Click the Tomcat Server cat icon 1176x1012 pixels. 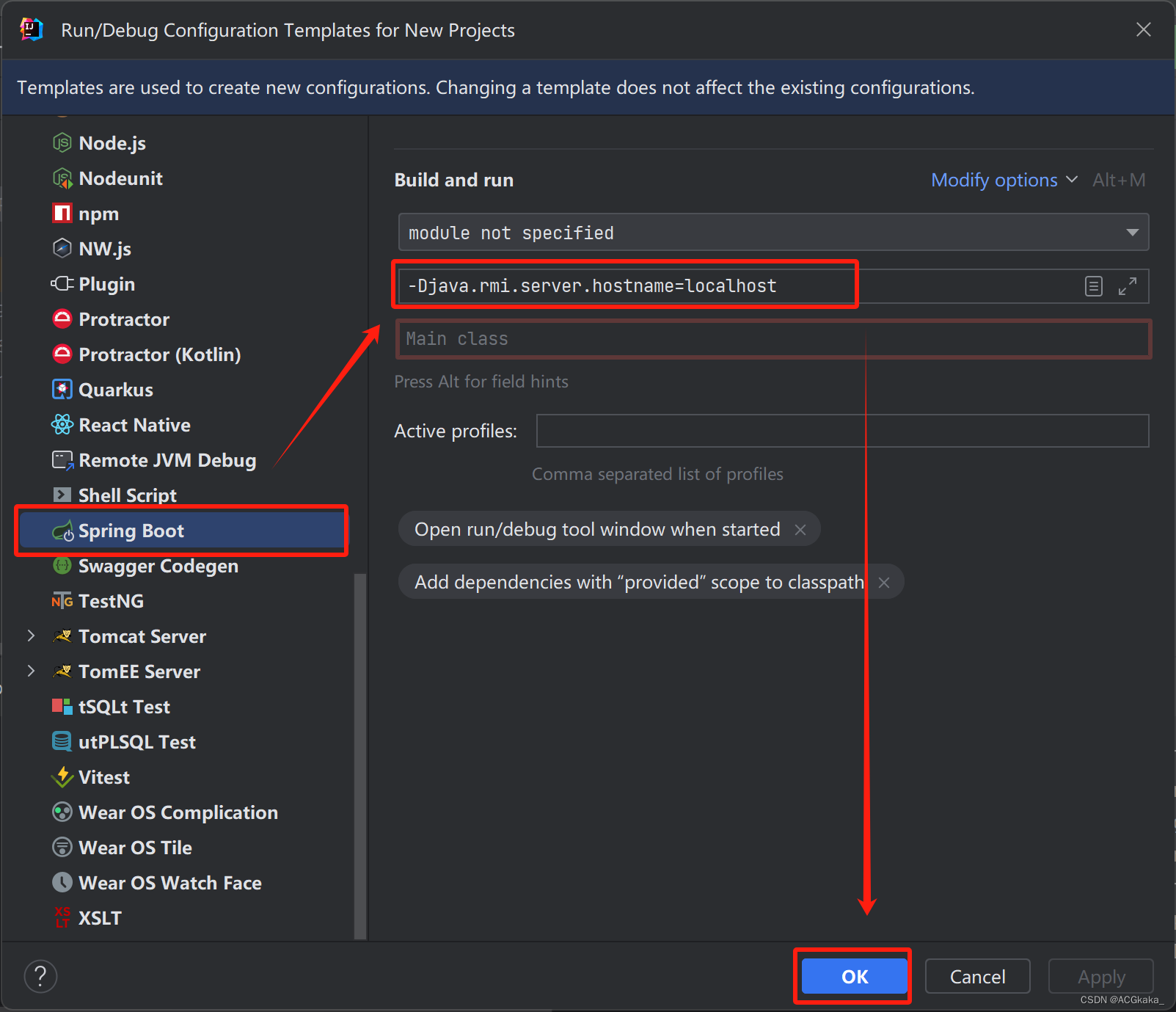click(62, 636)
